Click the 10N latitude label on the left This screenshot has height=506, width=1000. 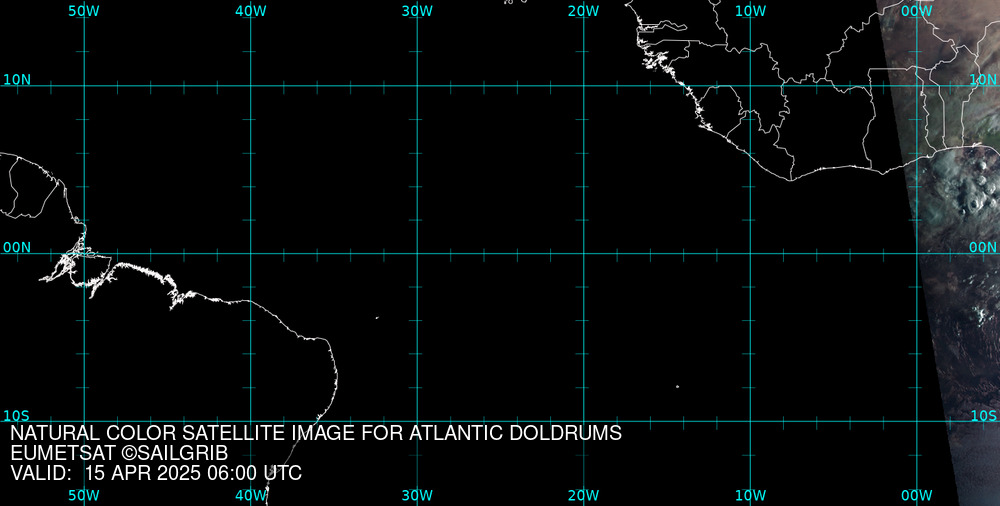[x=17, y=80]
